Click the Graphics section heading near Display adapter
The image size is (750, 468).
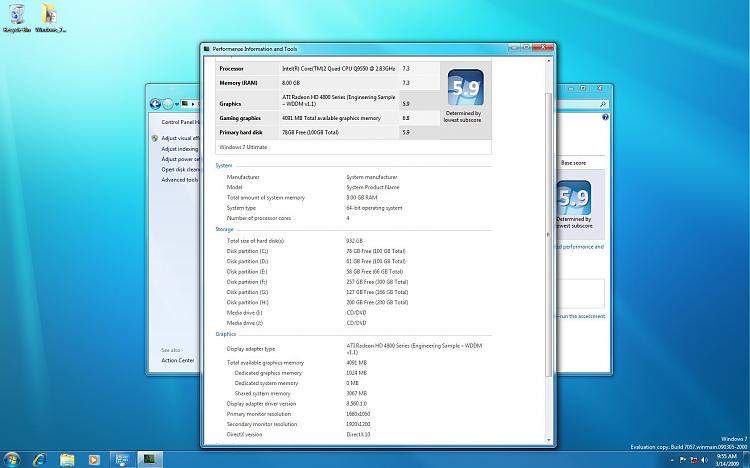pyautogui.click(x=226, y=334)
